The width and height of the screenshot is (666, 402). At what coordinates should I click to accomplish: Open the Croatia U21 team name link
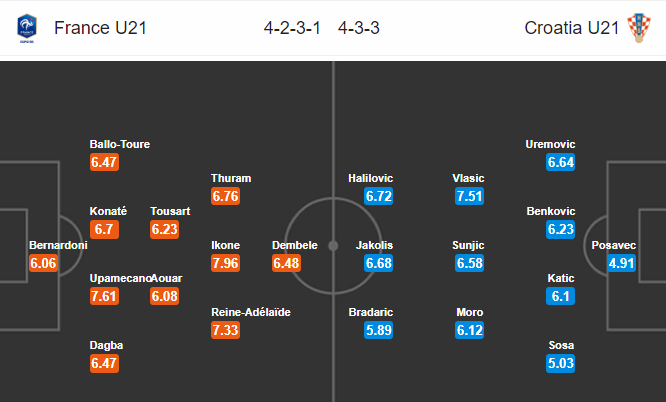point(571,28)
